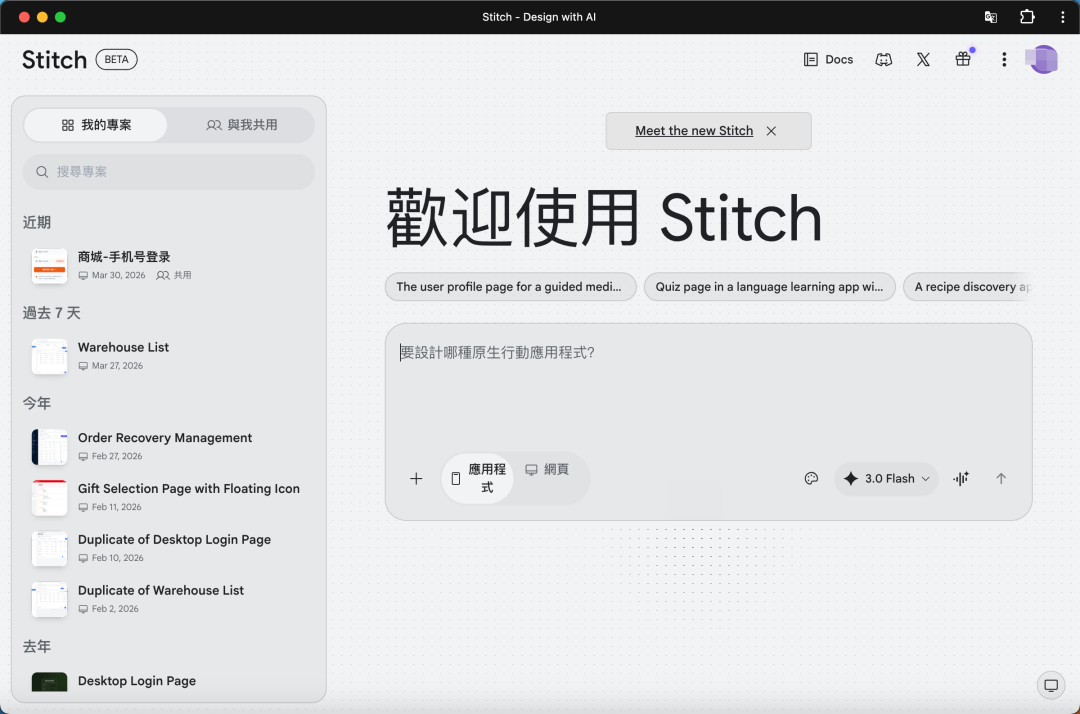This screenshot has height=714, width=1080.
Task: Open the gift box rewards icon
Action: click(963, 60)
